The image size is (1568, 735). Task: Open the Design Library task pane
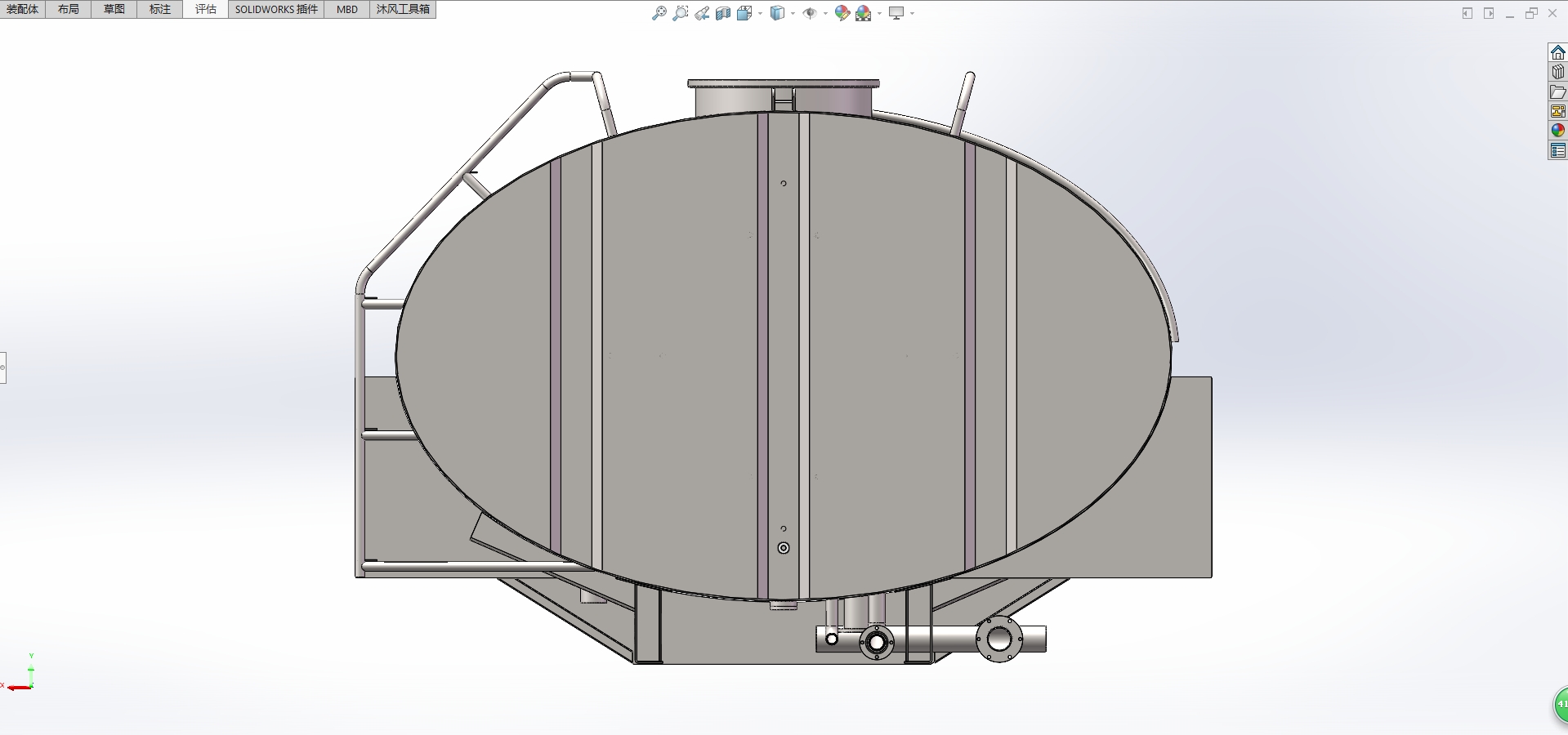click(1558, 72)
